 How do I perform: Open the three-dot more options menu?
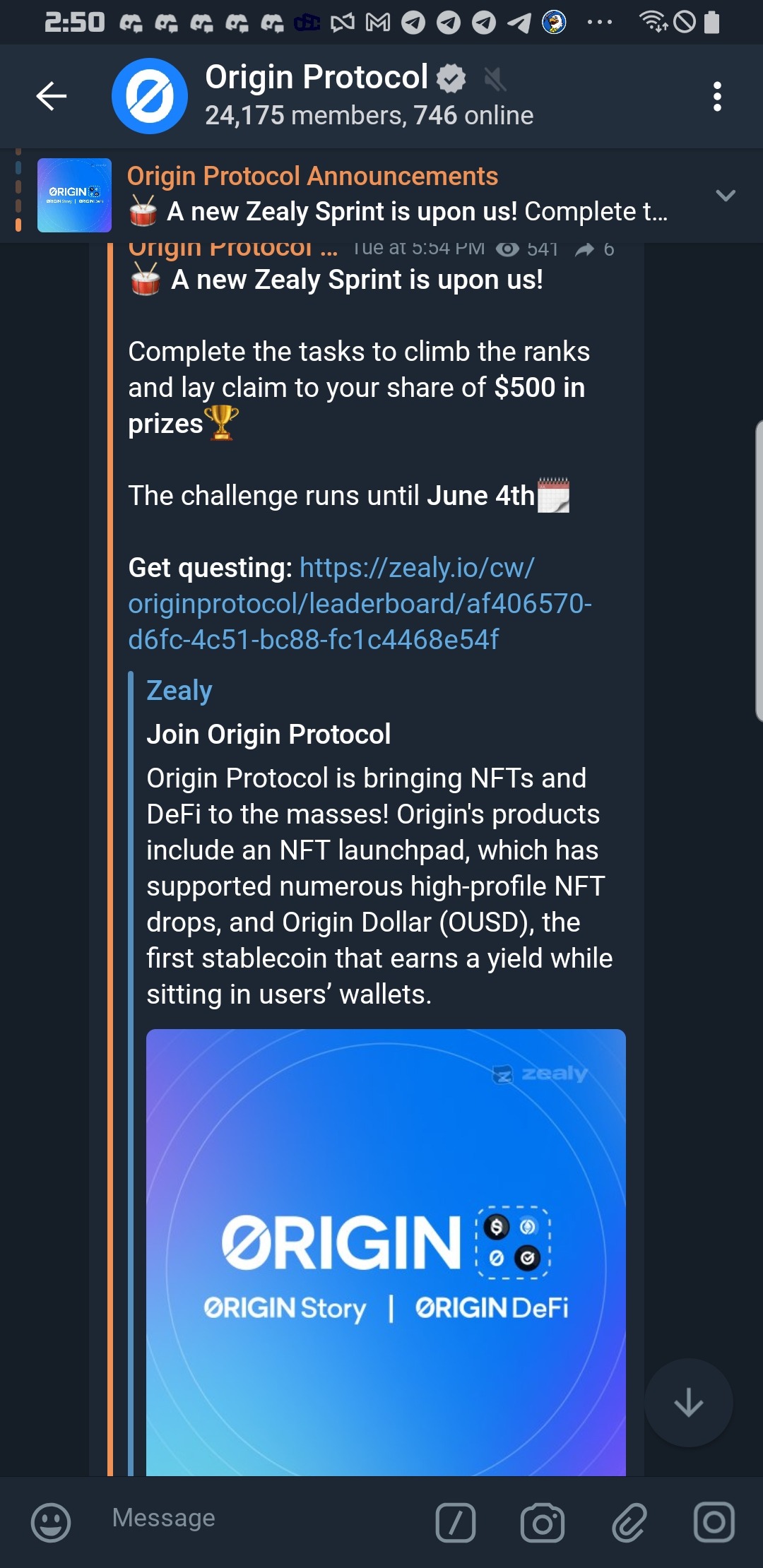click(x=717, y=96)
